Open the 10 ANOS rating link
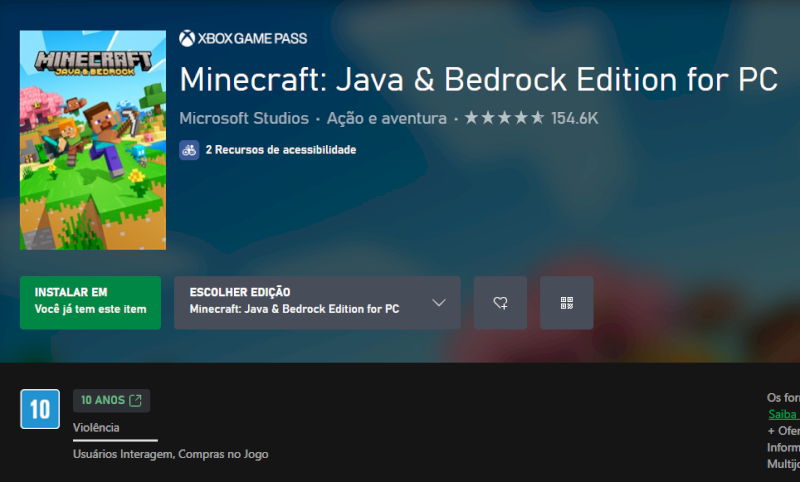 (111, 400)
